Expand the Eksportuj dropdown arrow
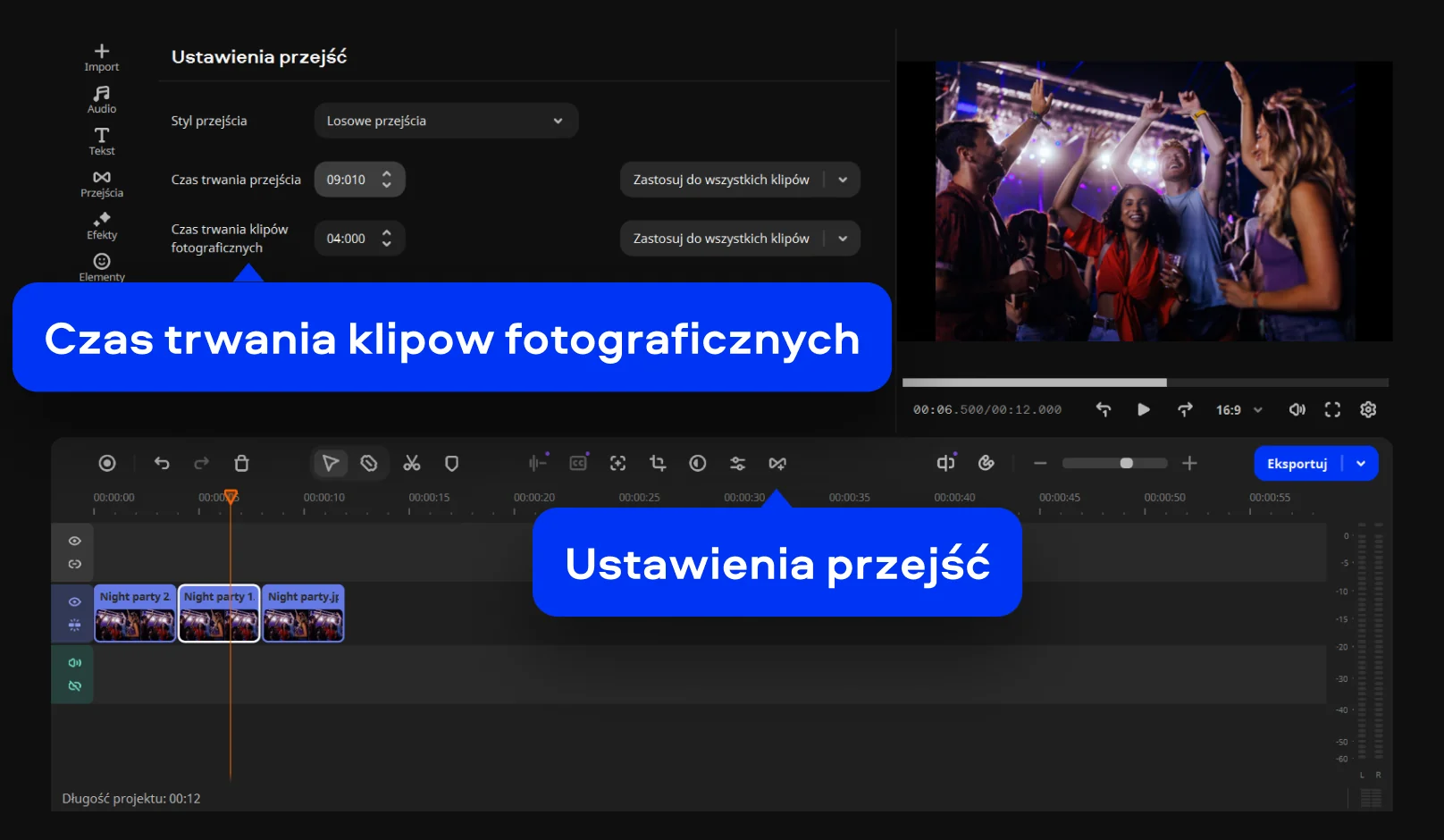The width and height of the screenshot is (1444, 840). coord(1361,463)
